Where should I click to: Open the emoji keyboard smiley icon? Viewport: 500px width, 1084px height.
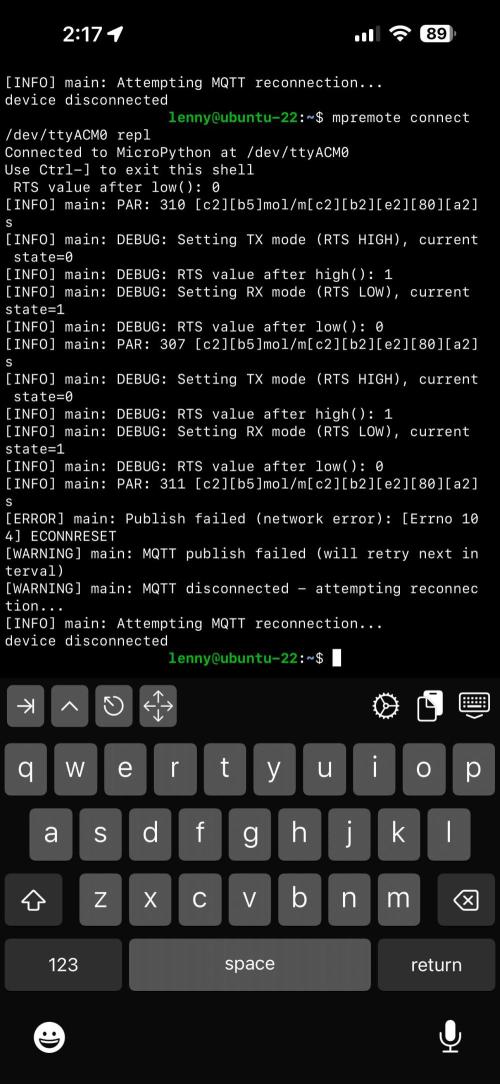[49, 1038]
